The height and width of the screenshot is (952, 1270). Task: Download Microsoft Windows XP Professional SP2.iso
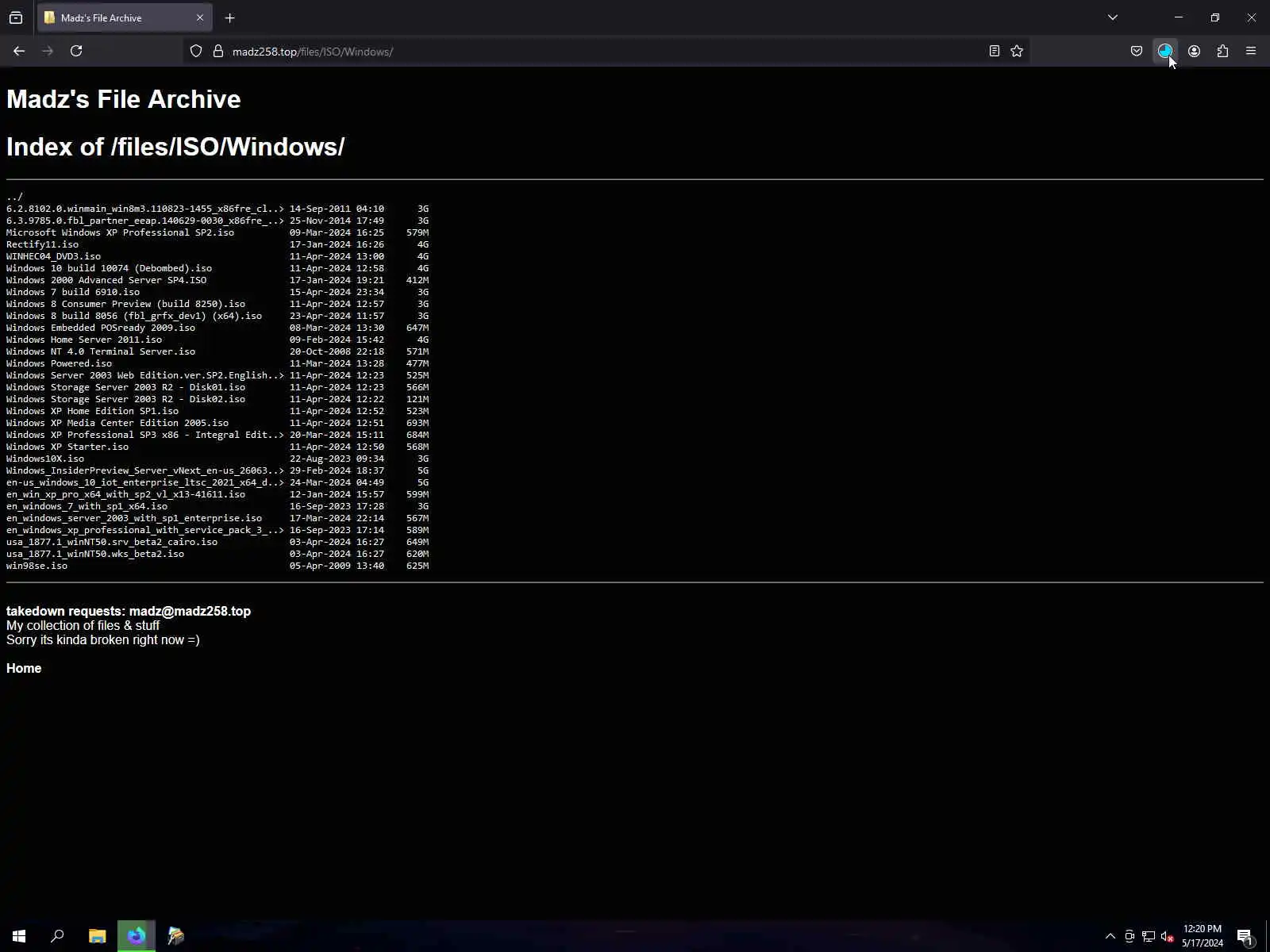121,232
